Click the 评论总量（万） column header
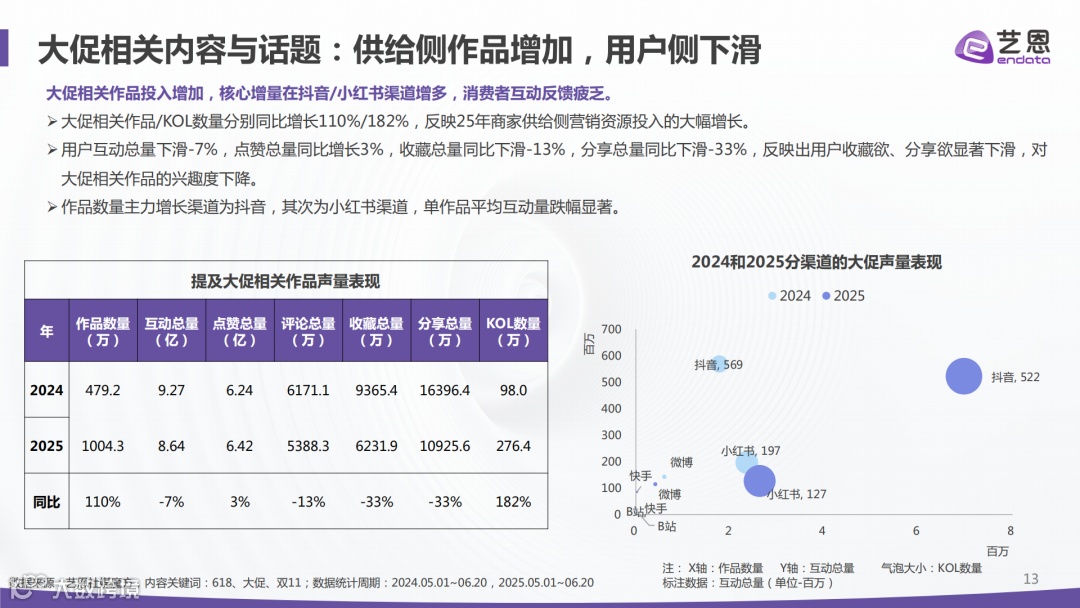 (308, 331)
